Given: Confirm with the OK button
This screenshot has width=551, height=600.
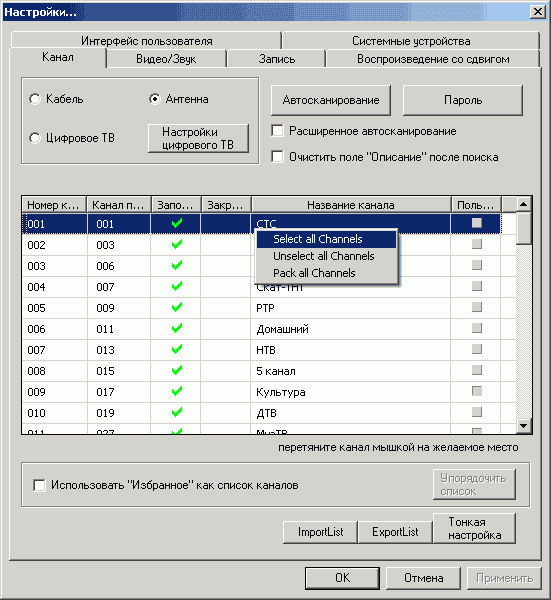Looking at the screenshot, I should pos(342,578).
